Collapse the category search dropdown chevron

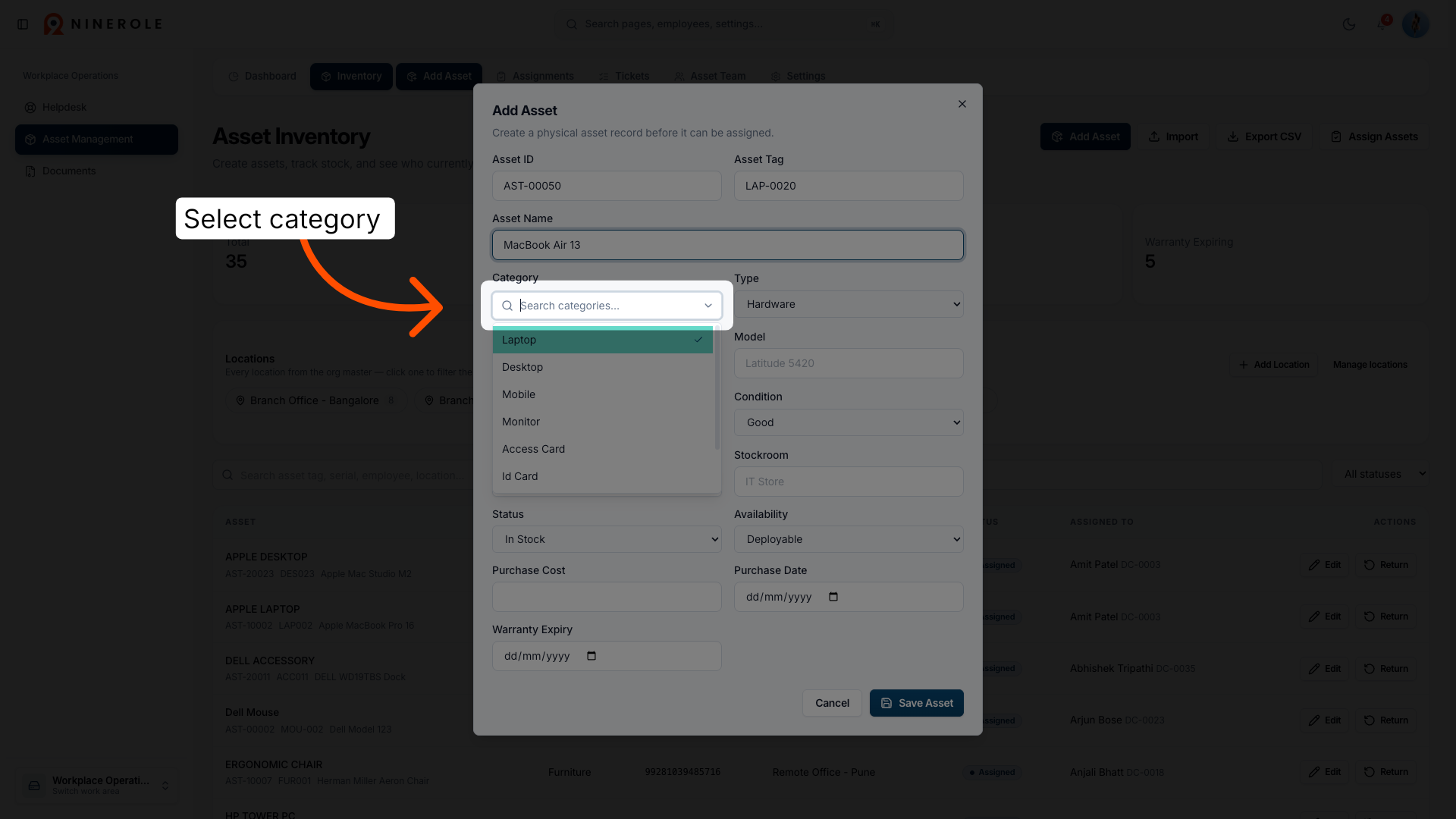[x=708, y=306]
